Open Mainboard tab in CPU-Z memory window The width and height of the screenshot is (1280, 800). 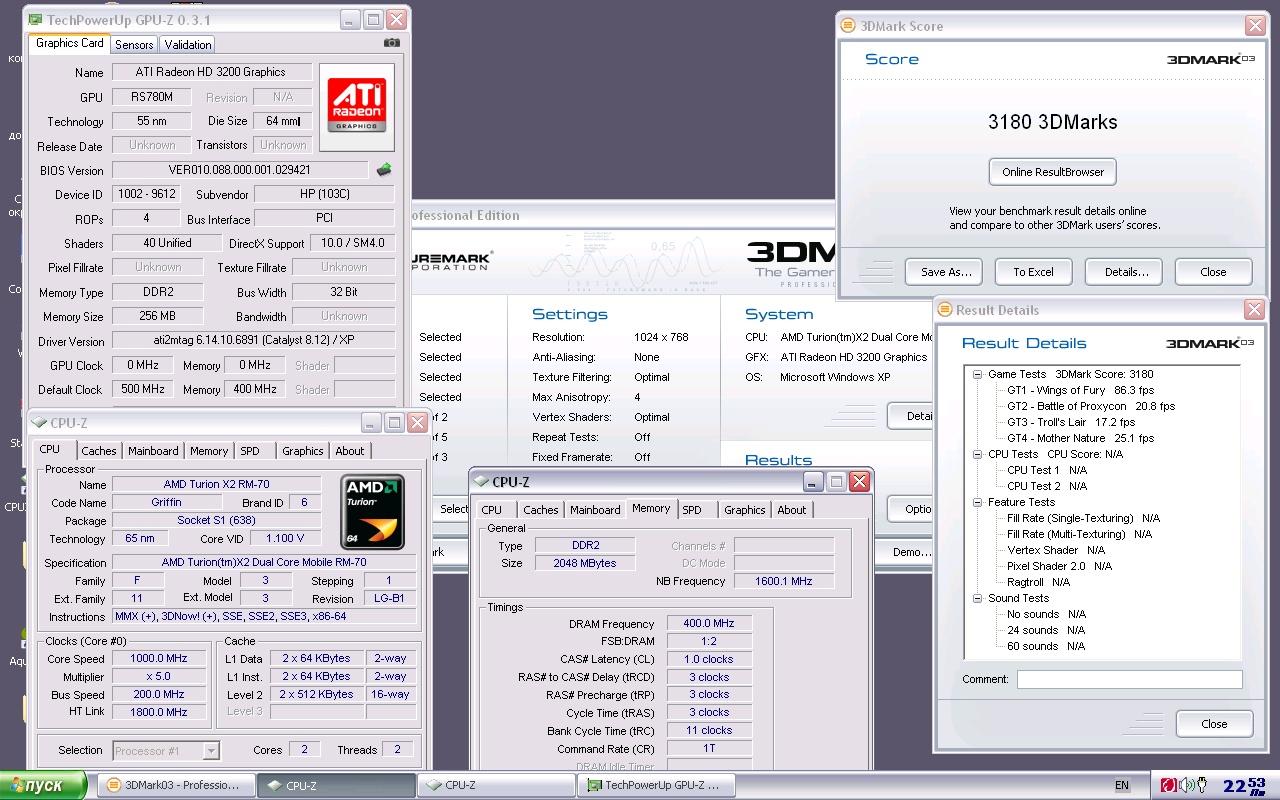(x=595, y=510)
